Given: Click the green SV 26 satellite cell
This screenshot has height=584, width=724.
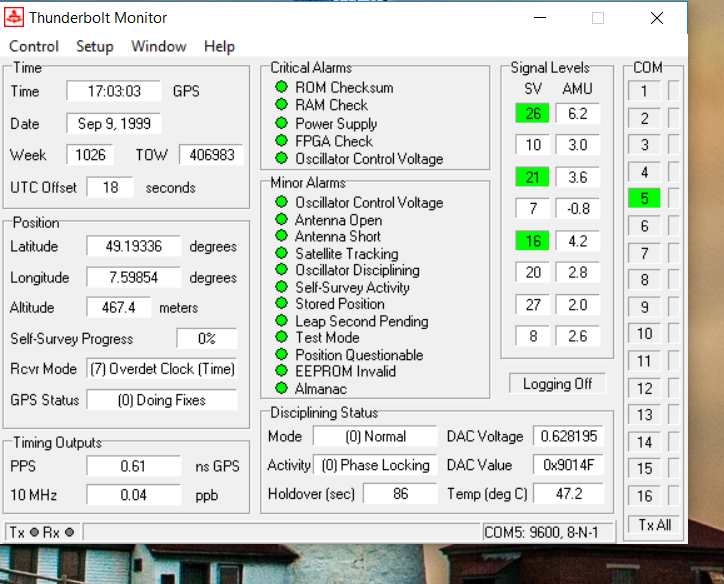Looking at the screenshot, I should pyautogui.click(x=532, y=113).
